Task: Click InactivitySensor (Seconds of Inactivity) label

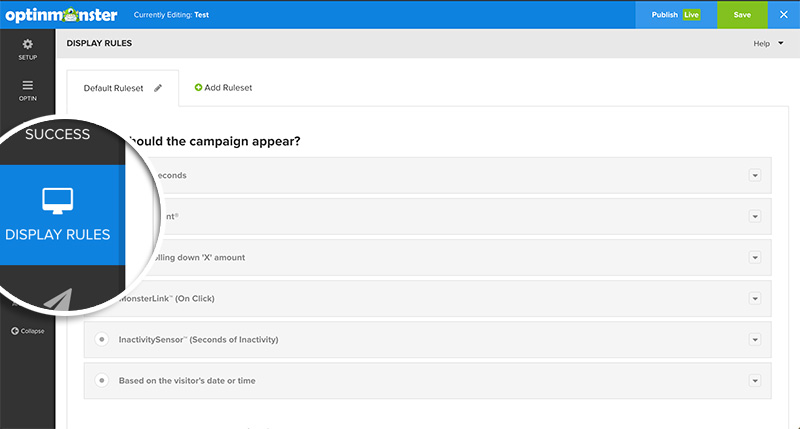Action: (x=198, y=339)
